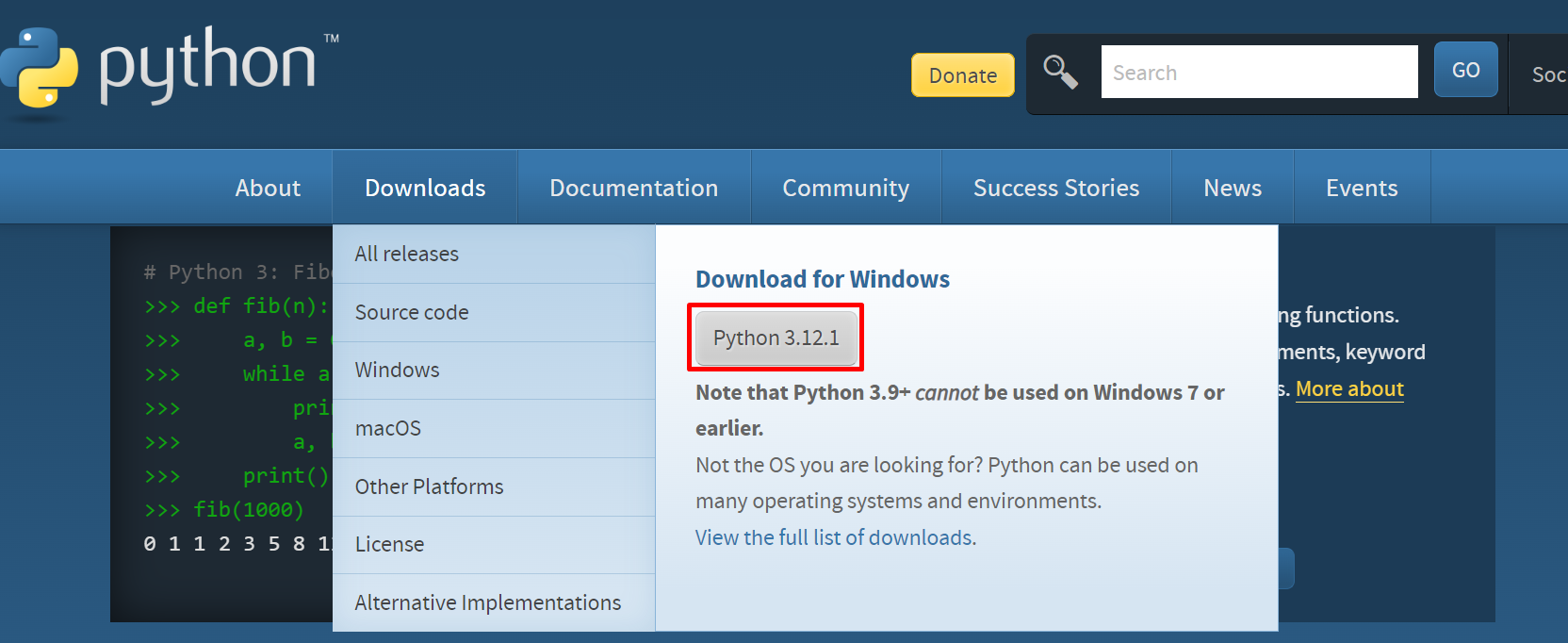The image size is (1568, 643).
Task: Select Other Platforms submenu entry
Action: tap(494, 486)
